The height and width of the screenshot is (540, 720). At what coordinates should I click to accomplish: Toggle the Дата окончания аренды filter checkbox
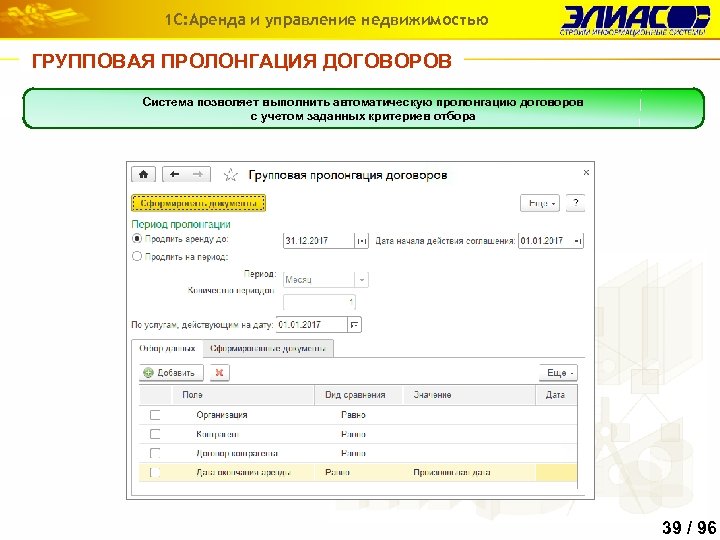155,472
